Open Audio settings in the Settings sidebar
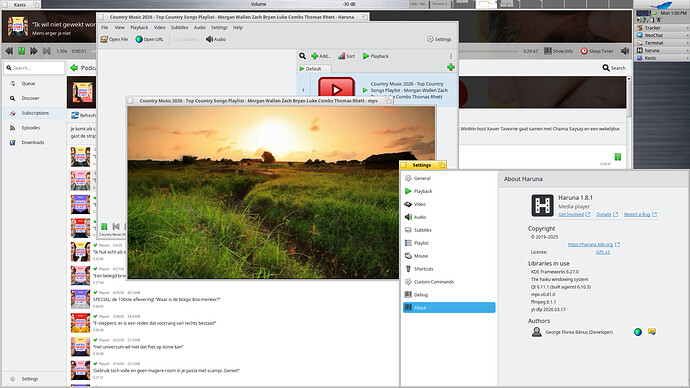 [x=449, y=217]
